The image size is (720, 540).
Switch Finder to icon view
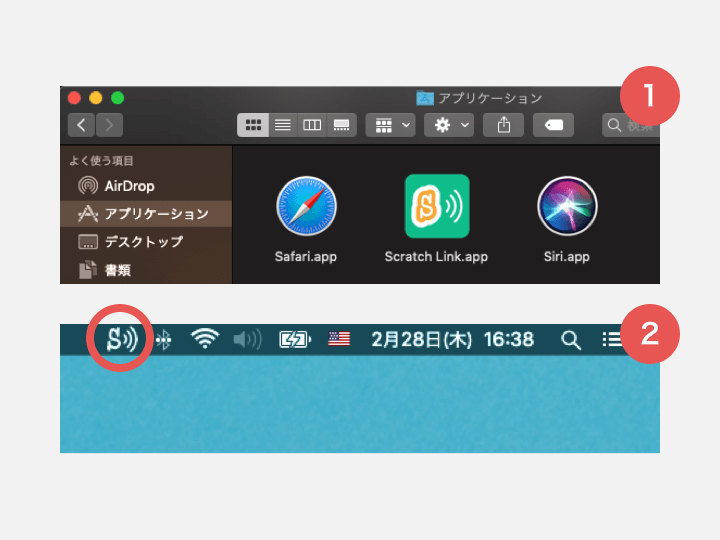(253, 125)
